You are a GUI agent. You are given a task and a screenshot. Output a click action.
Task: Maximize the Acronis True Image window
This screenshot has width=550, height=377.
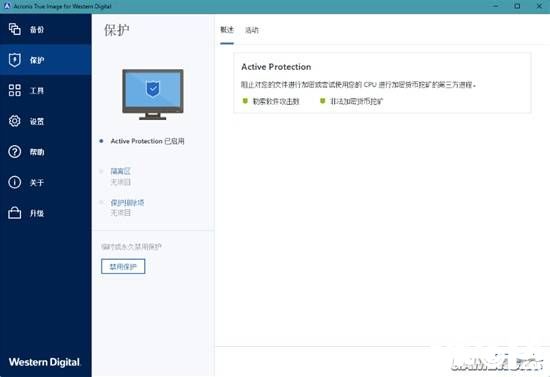[x=517, y=6]
